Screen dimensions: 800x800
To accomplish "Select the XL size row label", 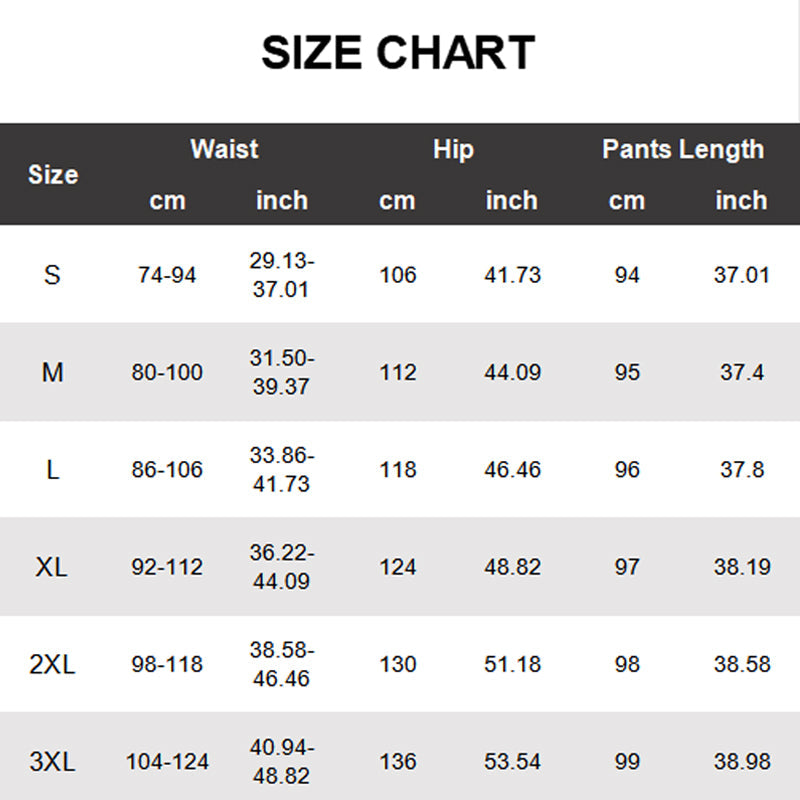I will pos(52,567).
